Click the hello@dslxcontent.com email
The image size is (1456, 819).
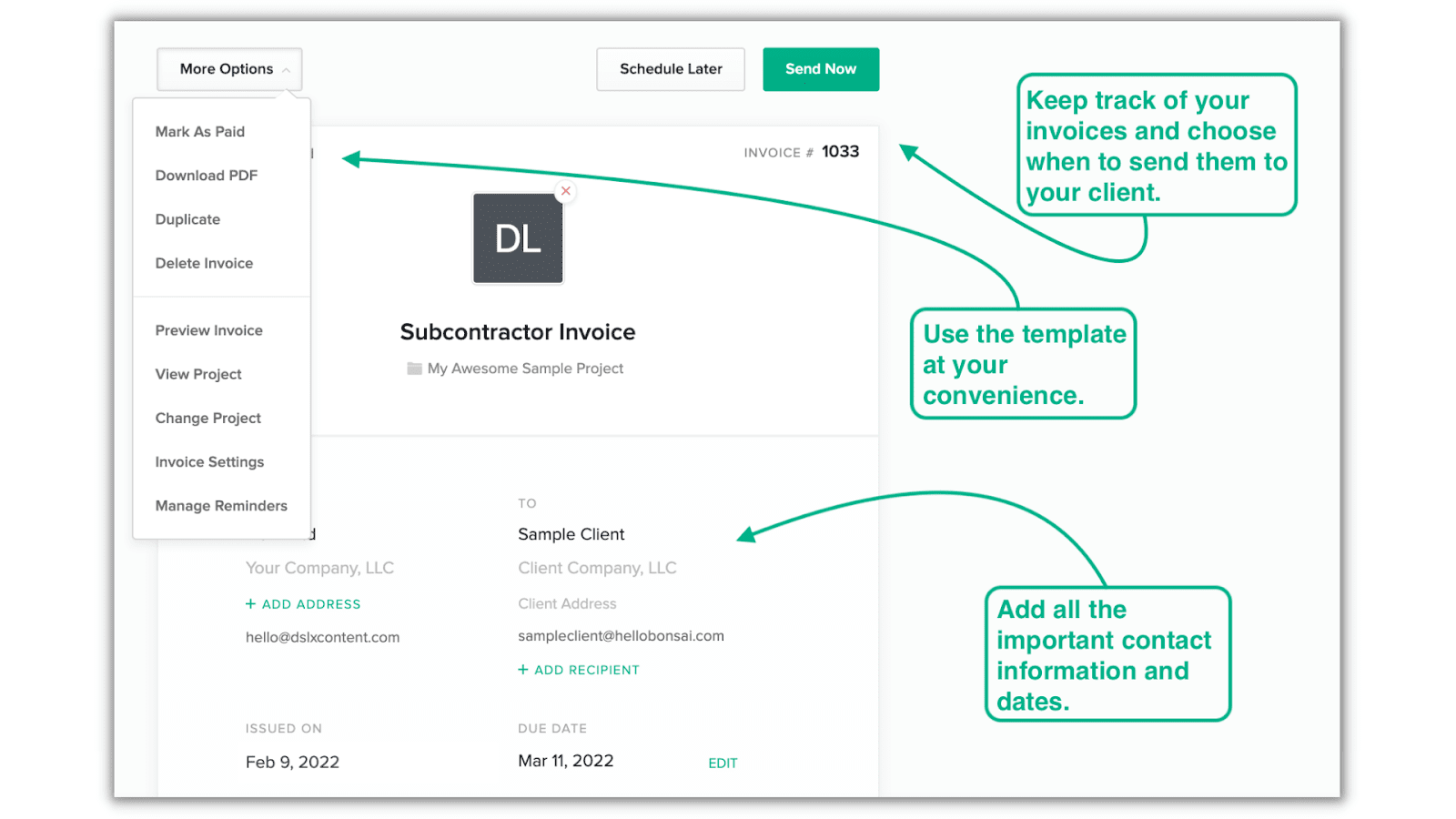[x=322, y=637]
